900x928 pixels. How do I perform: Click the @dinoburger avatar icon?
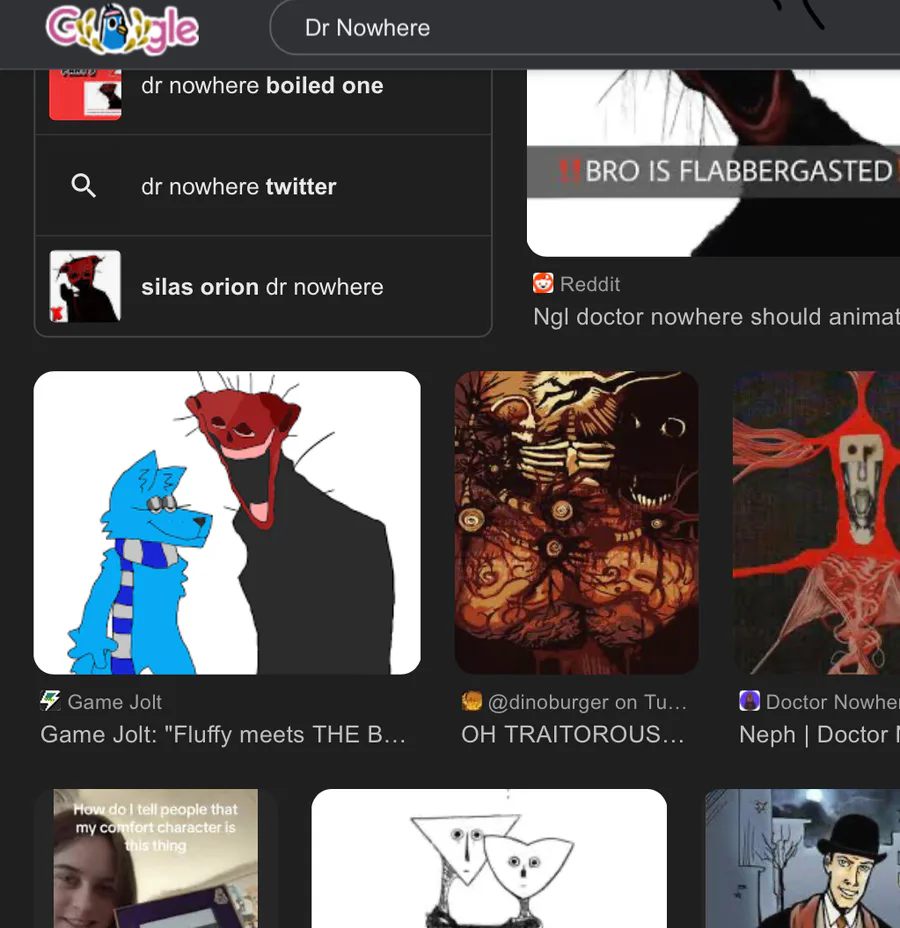coord(472,701)
